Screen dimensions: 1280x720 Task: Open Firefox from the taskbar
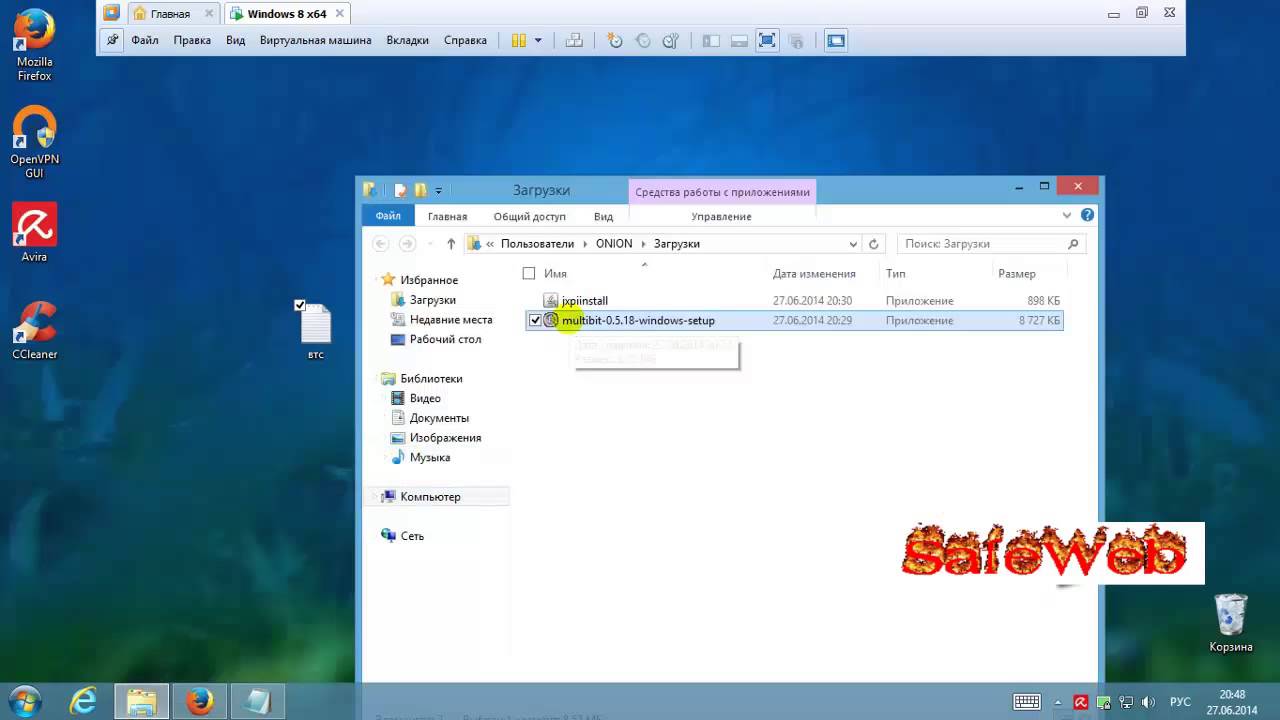(199, 701)
